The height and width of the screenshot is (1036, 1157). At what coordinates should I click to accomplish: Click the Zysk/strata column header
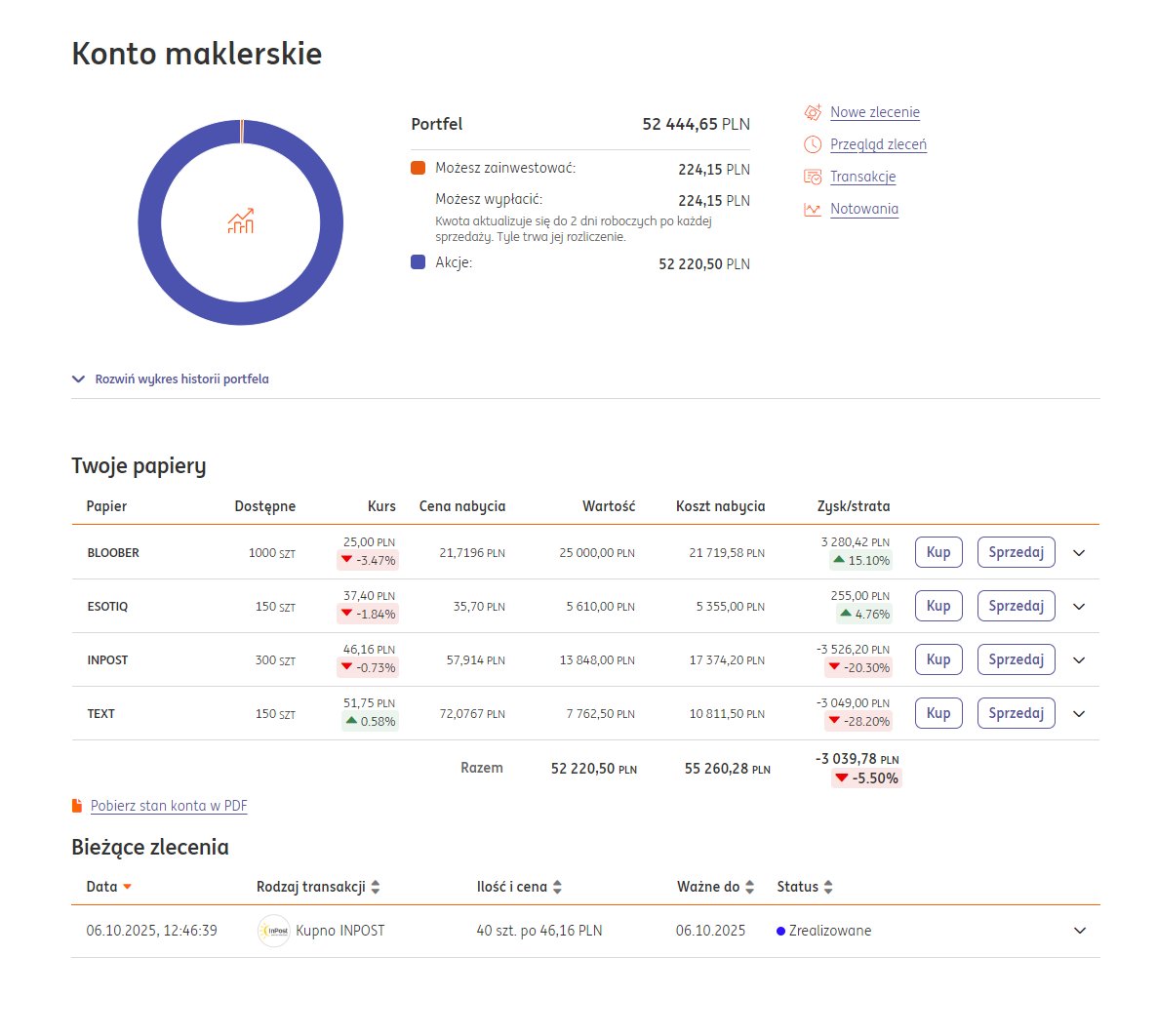click(854, 506)
